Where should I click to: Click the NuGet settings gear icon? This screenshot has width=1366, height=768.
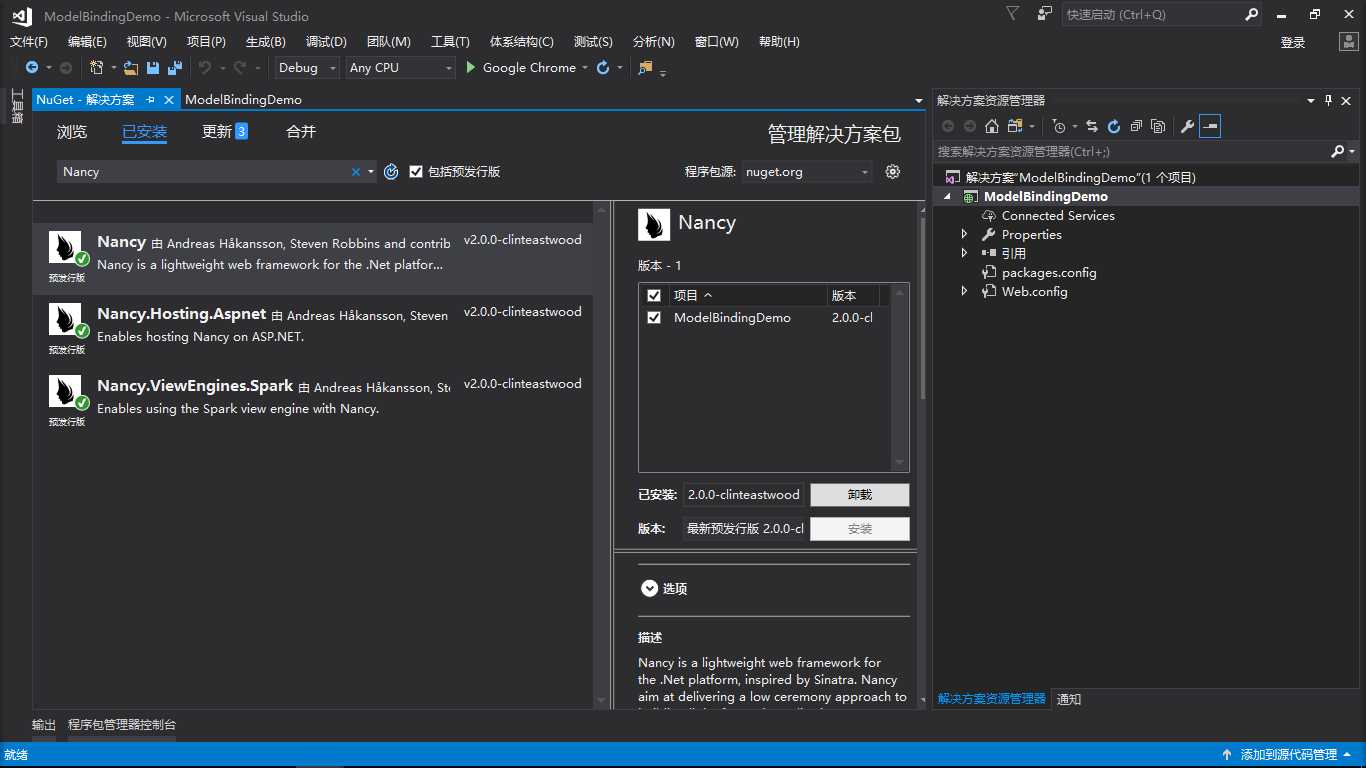click(893, 172)
